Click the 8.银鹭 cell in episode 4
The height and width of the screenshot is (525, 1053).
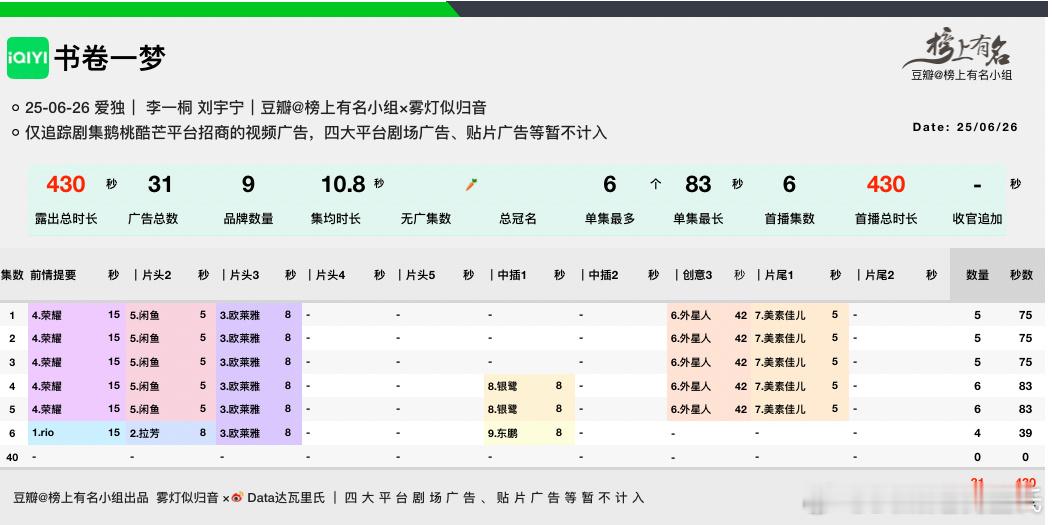tap(502, 386)
